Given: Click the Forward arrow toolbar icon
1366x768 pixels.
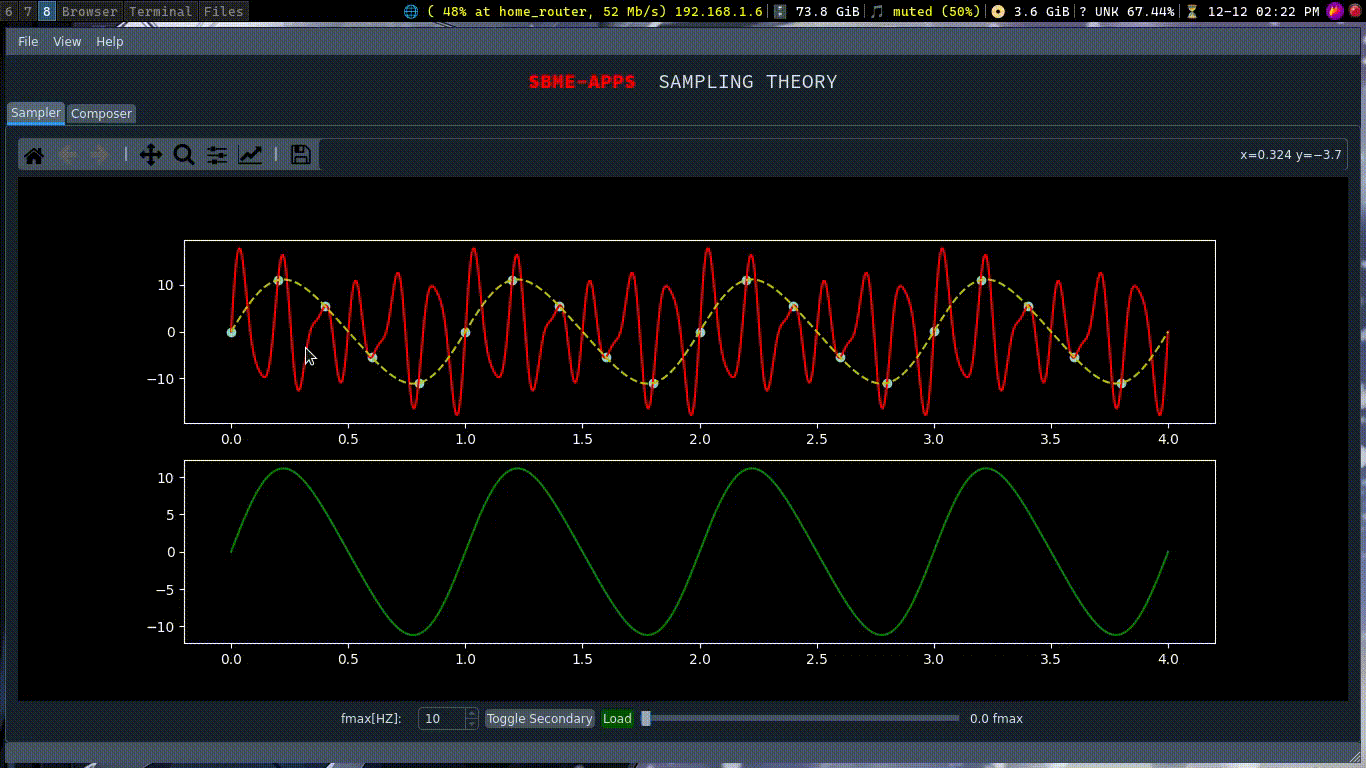Looking at the screenshot, I should point(100,155).
